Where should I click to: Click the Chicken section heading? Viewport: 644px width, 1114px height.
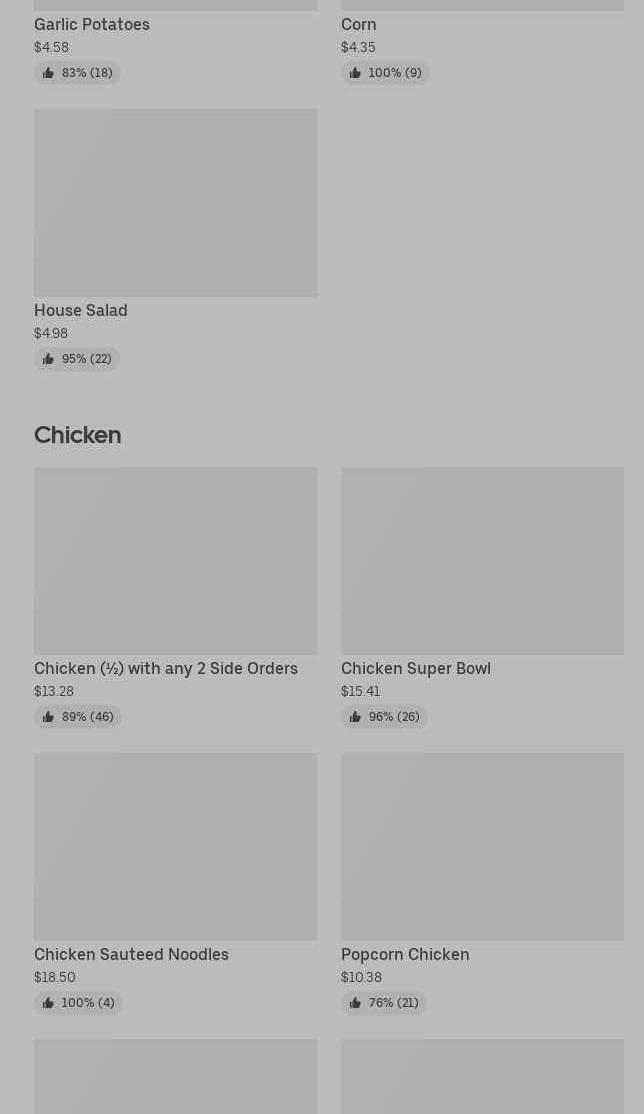[x=77, y=435]
